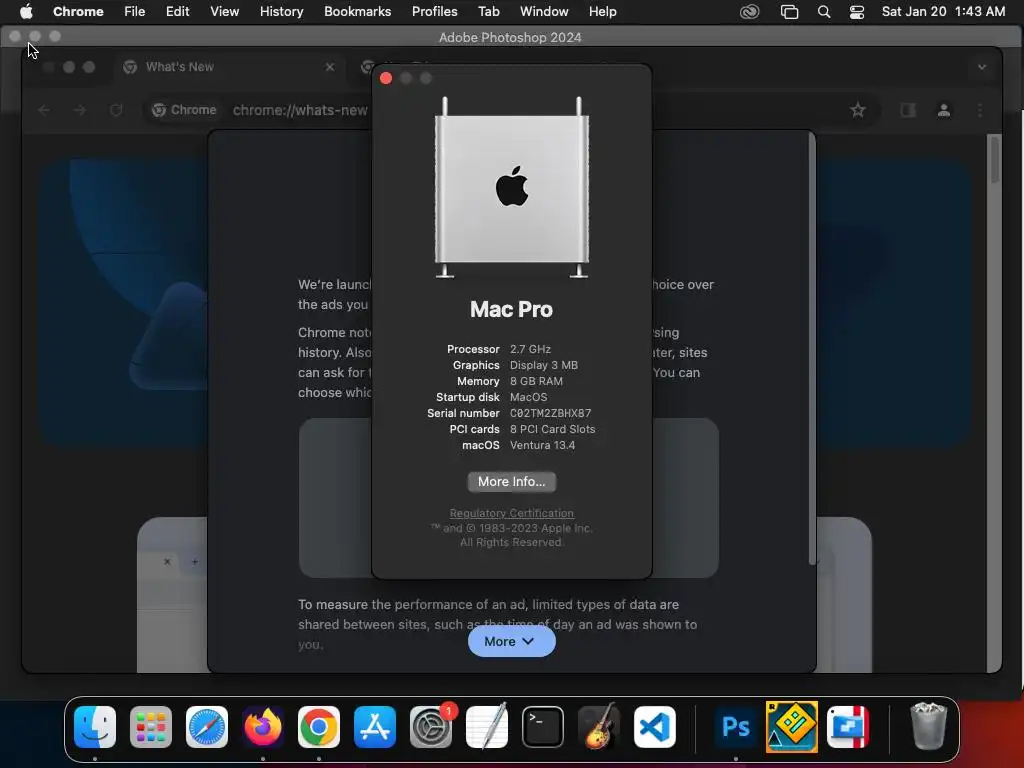Select the What's New tab

(229, 67)
